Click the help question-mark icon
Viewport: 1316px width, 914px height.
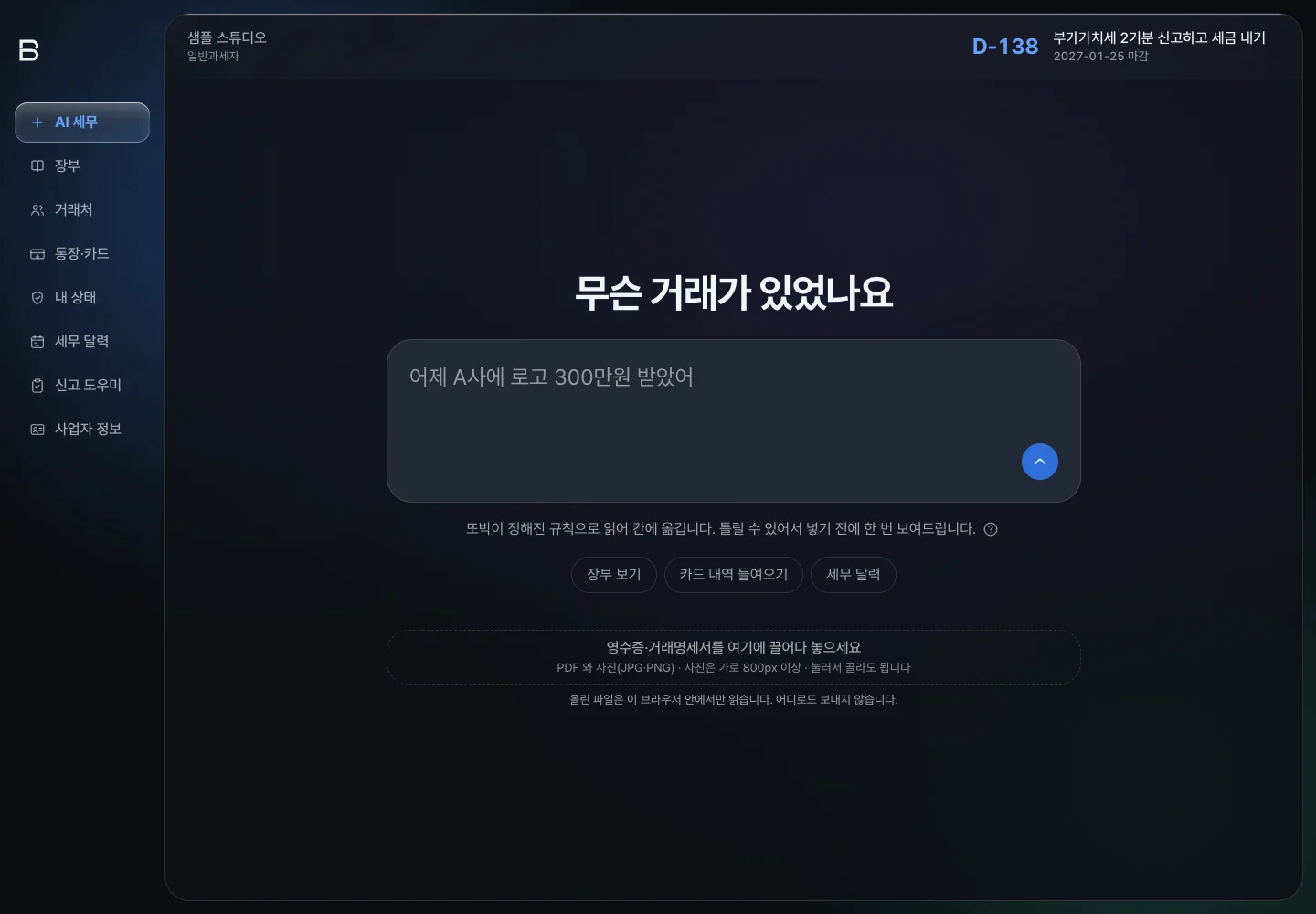point(991,529)
